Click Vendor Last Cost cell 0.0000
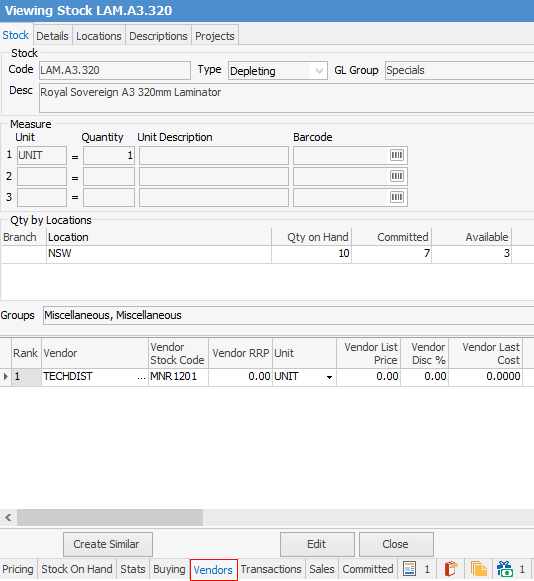Screen dimensions: 534x581 click(485, 377)
